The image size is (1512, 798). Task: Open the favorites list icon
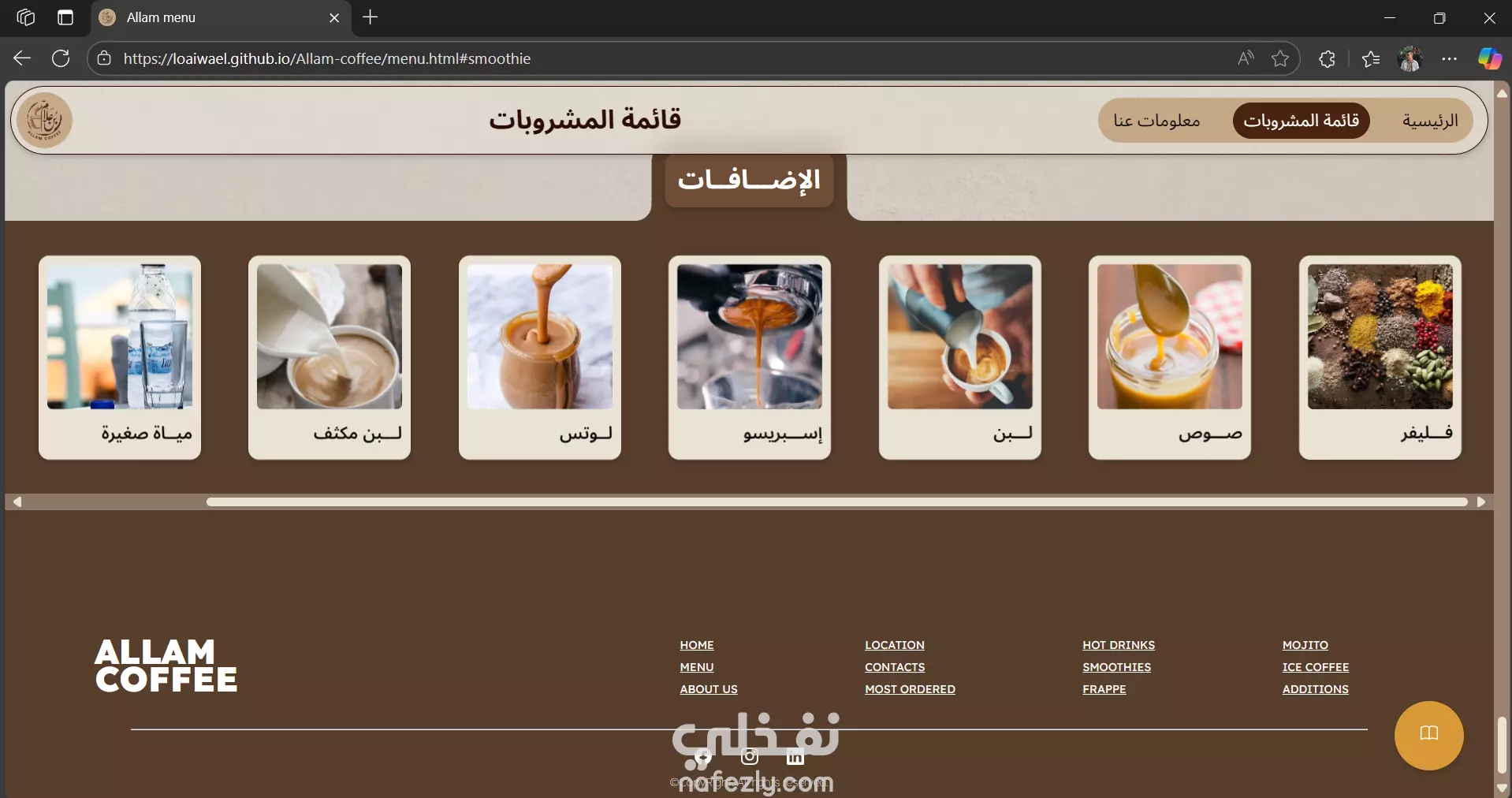pyautogui.click(x=1371, y=58)
